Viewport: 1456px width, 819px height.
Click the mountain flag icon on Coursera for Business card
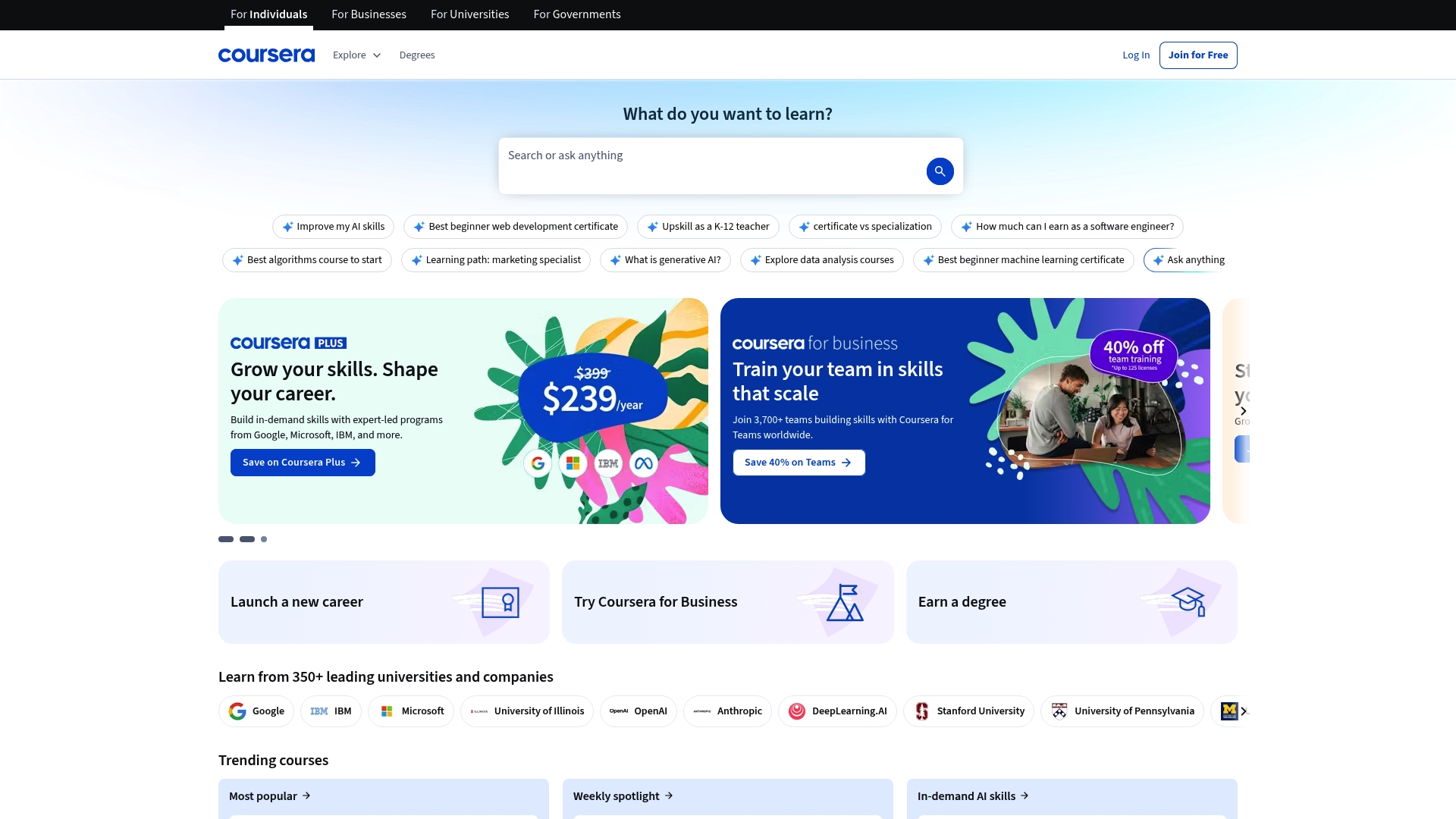click(x=845, y=603)
